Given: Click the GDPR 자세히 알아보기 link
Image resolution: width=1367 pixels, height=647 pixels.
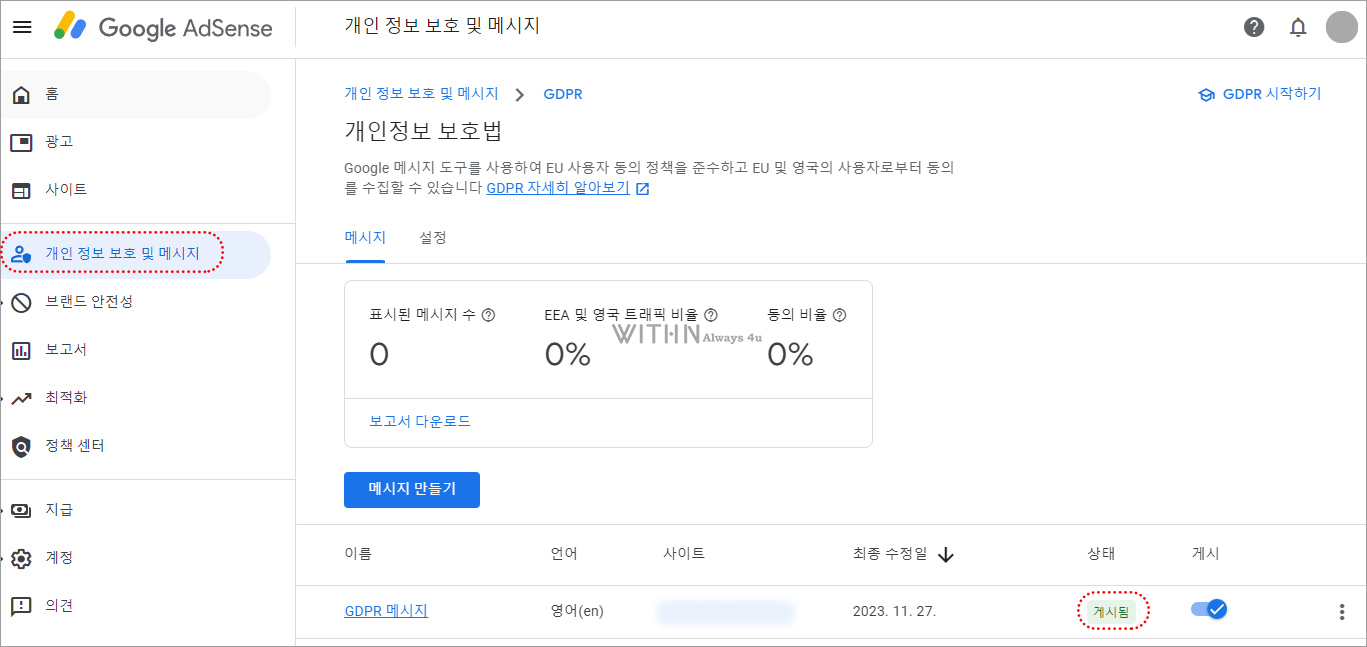Looking at the screenshot, I should click(x=558, y=188).
